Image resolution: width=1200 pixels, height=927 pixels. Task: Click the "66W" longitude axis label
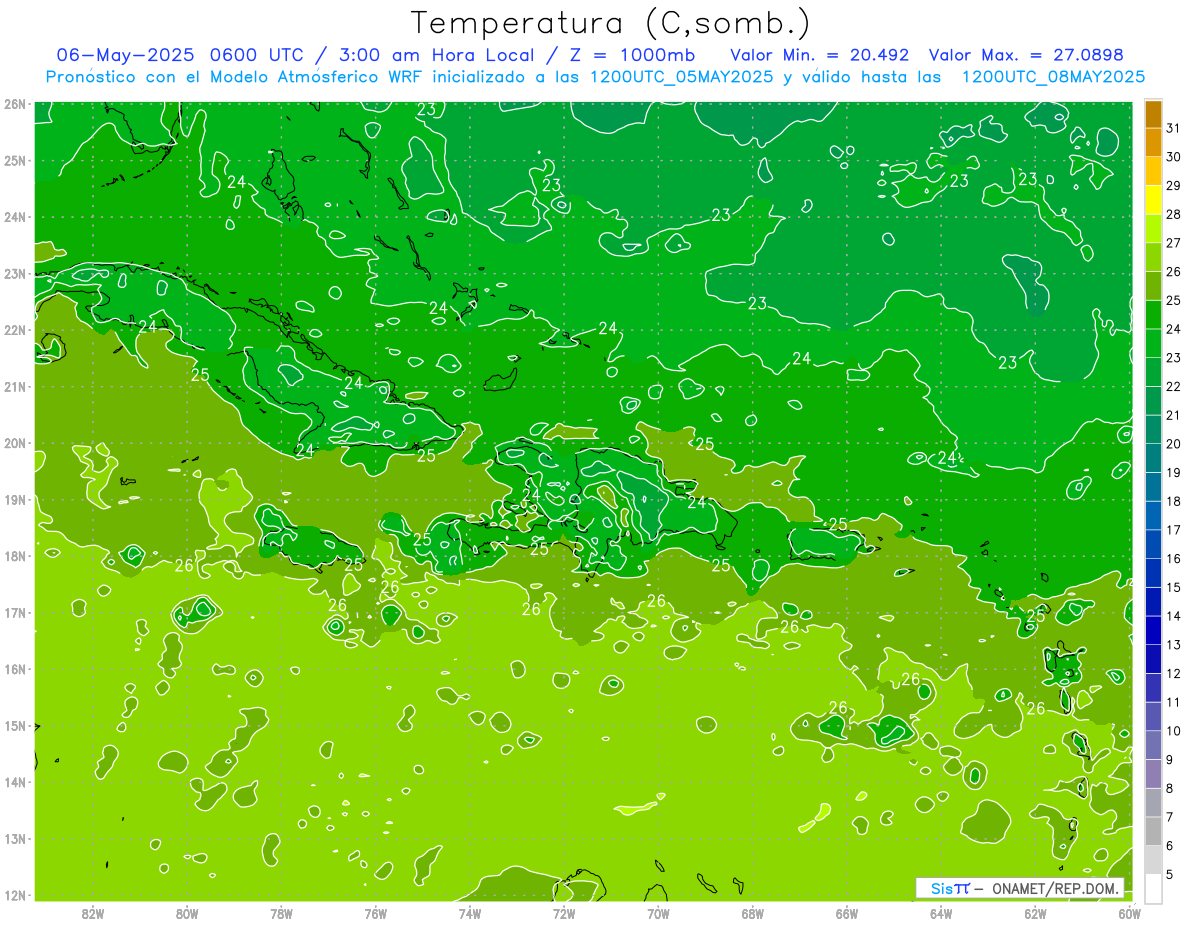pos(847,913)
